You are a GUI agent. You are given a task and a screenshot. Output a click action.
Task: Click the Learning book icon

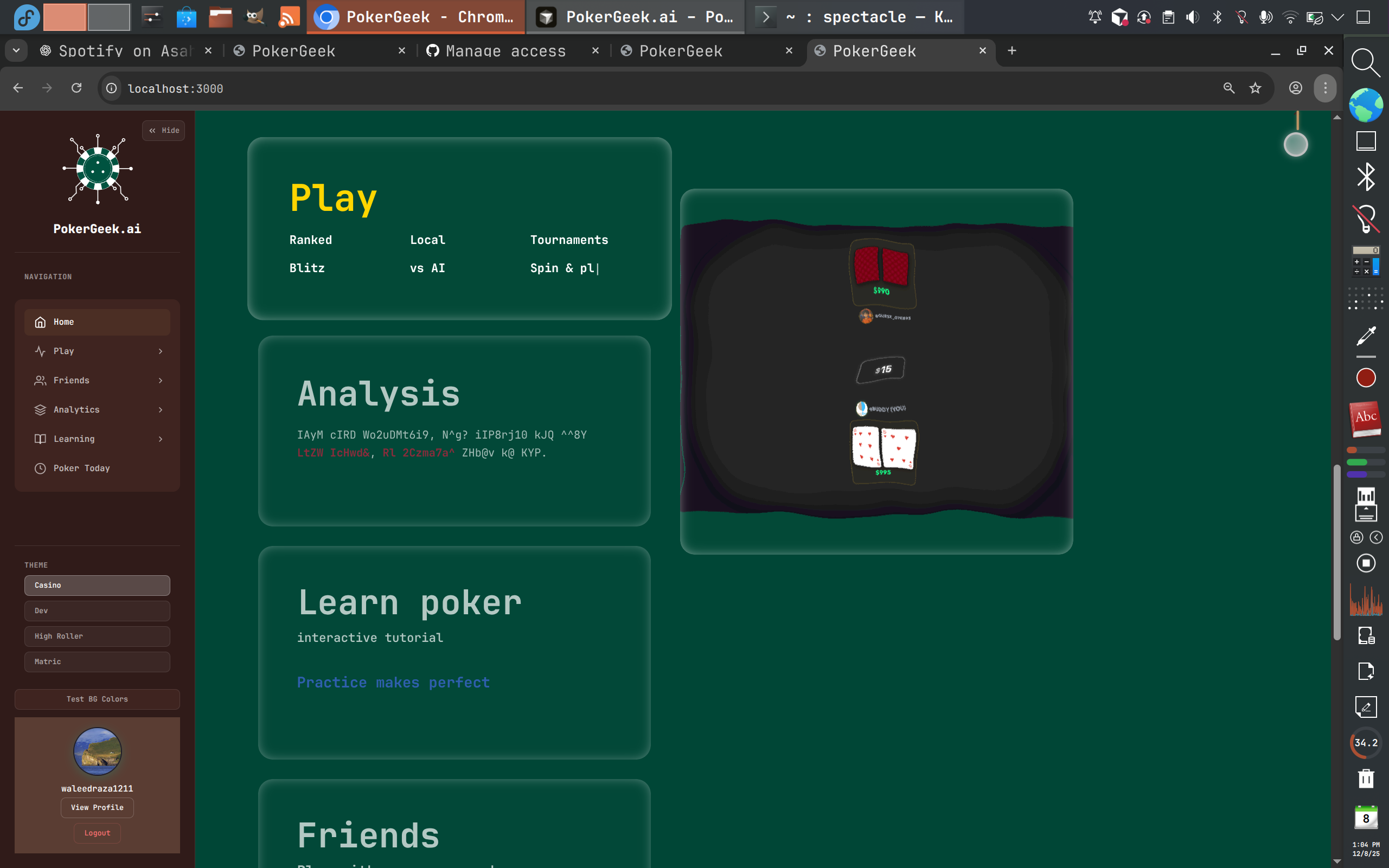pyautogui.click(x=39, y=439)
